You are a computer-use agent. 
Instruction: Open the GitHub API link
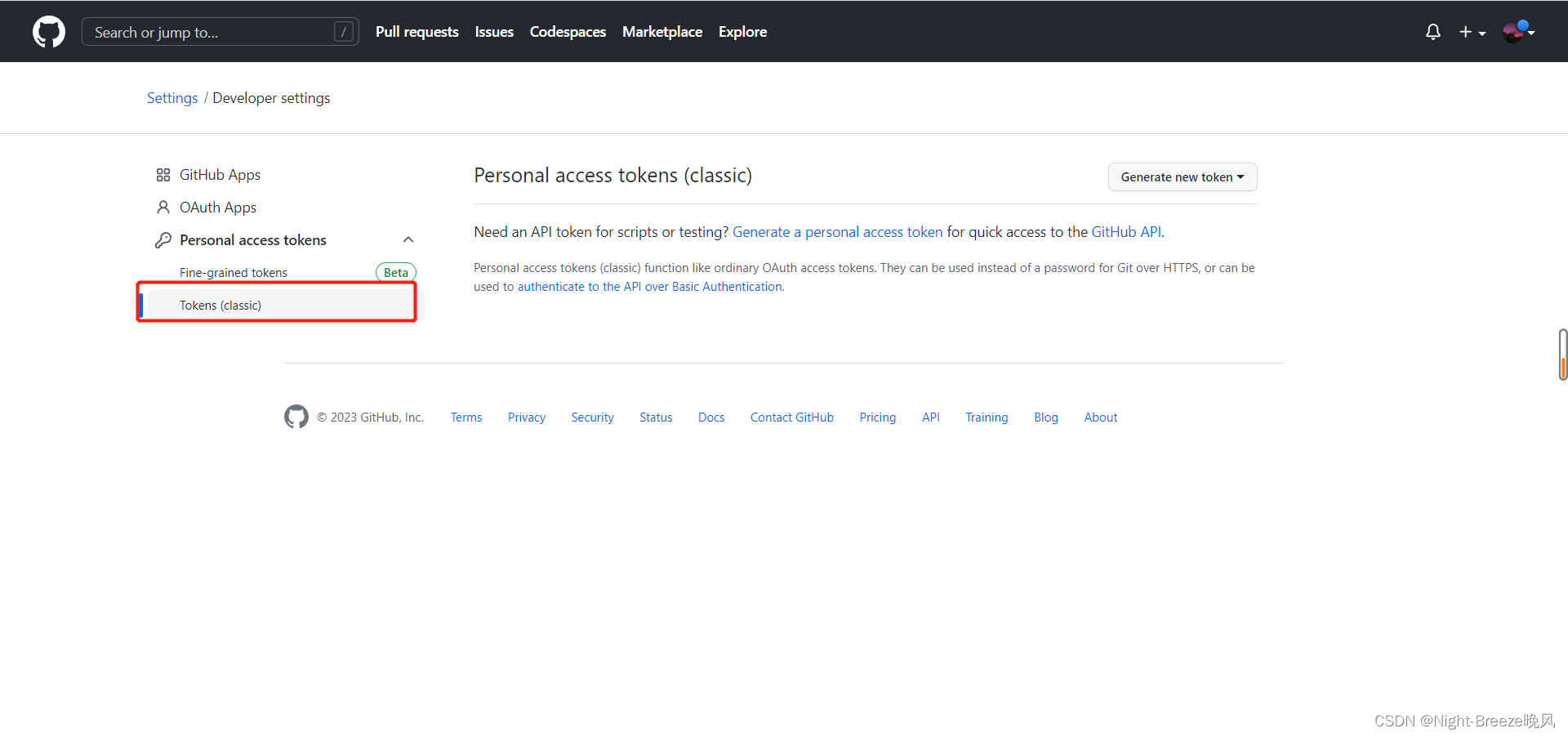click(x=1126, y=232)
